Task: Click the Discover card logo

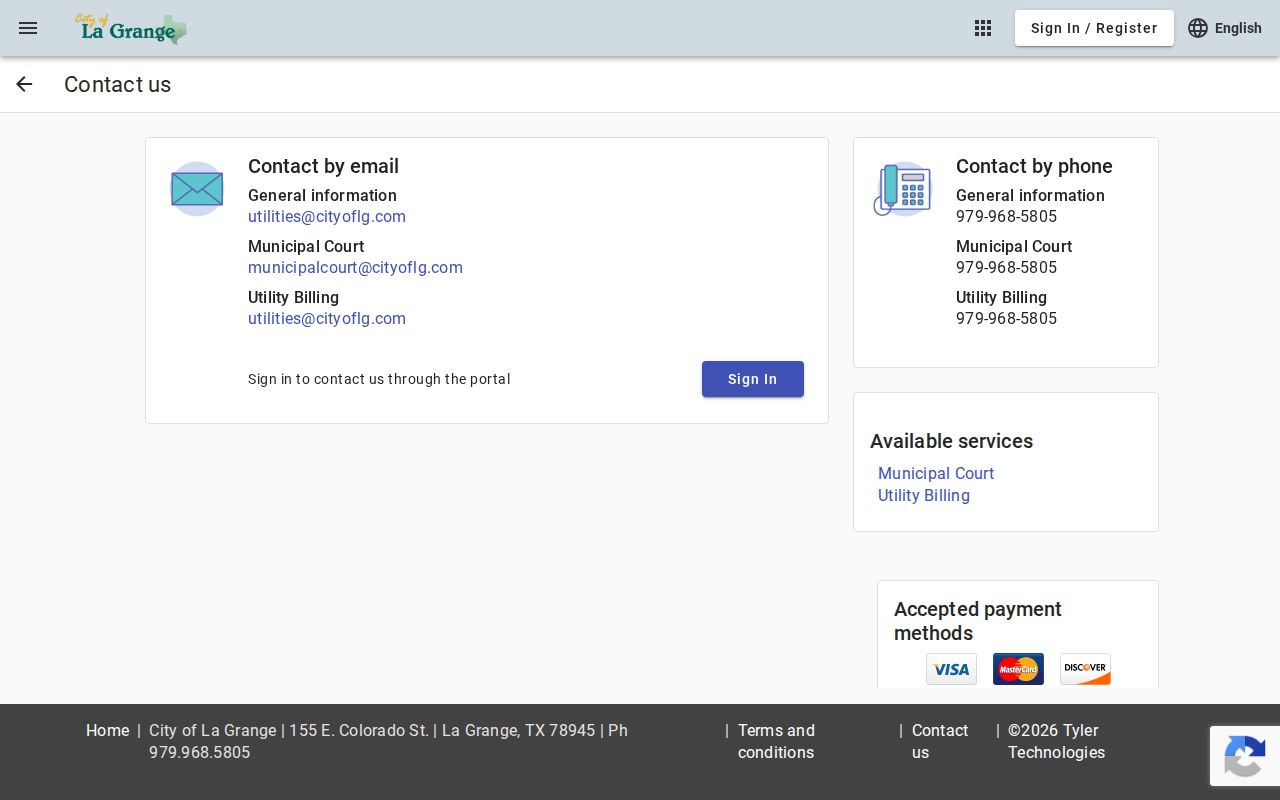Action: point(1085,669)
